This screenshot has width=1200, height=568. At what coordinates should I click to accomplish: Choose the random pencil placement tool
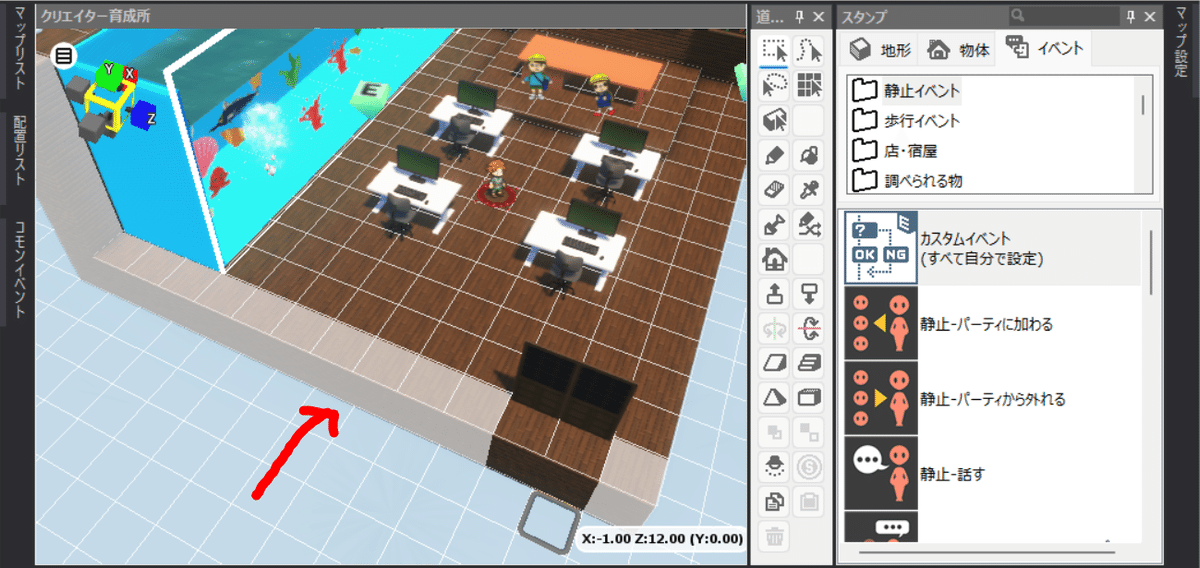tap(810, 225)
